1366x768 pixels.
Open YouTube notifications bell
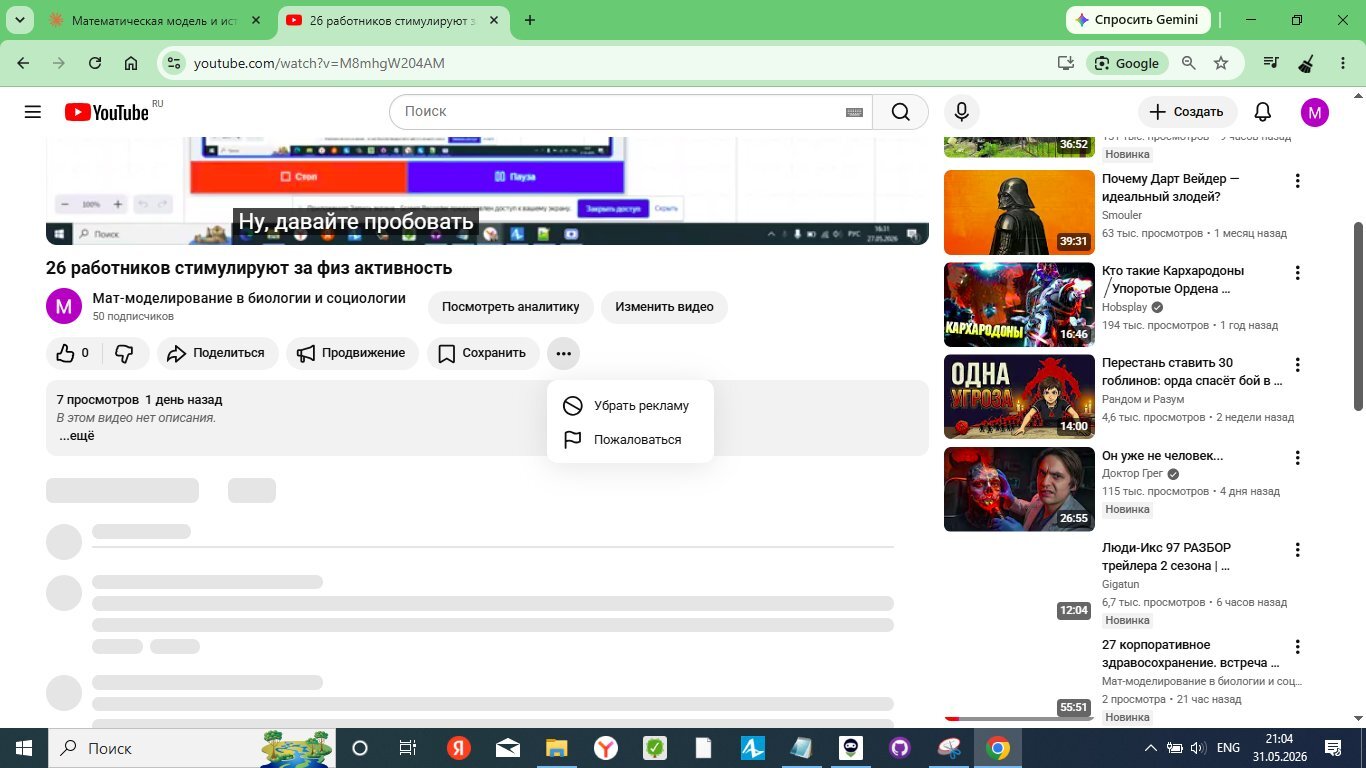pos(1263,112)
